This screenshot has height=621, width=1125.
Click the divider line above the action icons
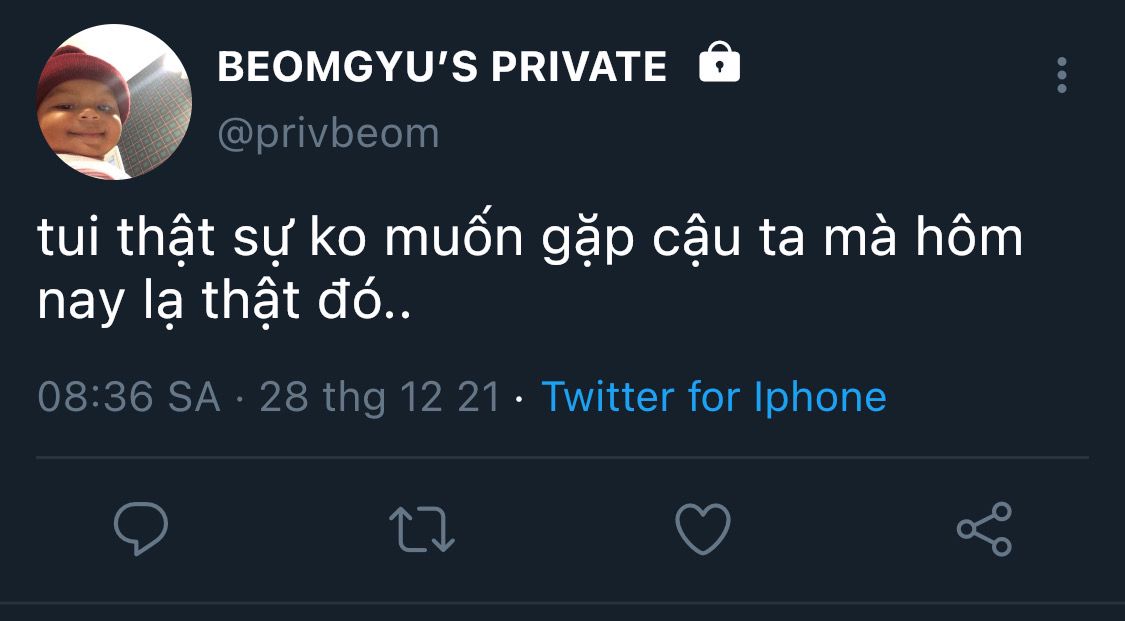click(562, 458)
